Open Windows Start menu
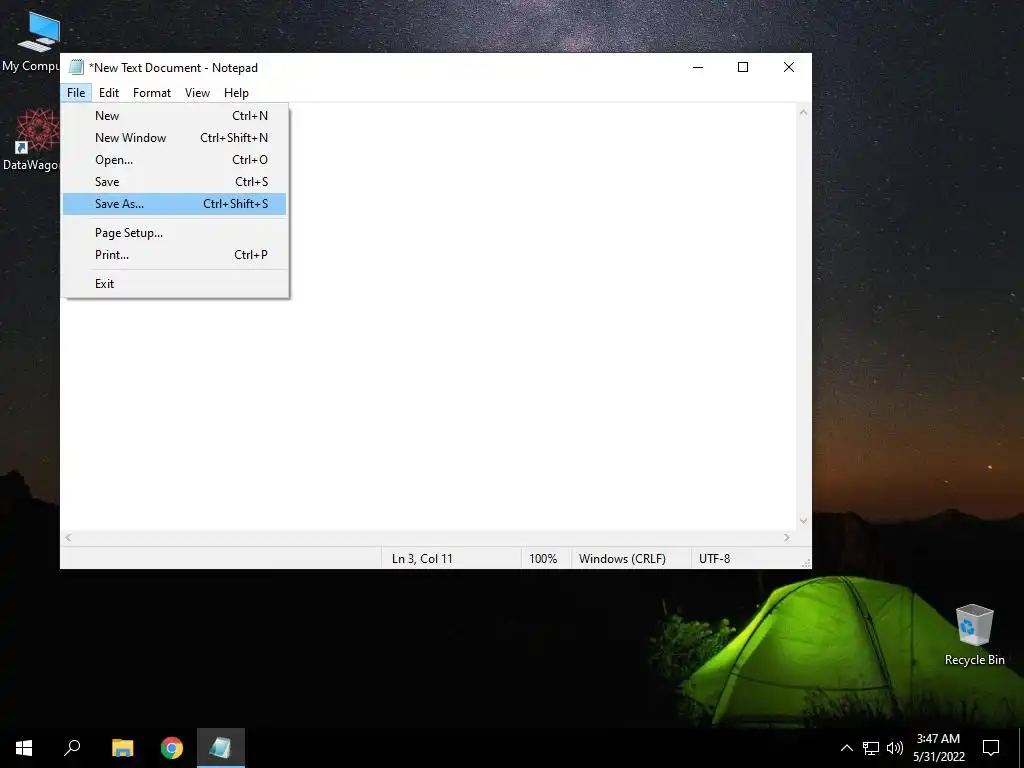Viewport: 1024px width, 768px height. [x=24, y=748]
